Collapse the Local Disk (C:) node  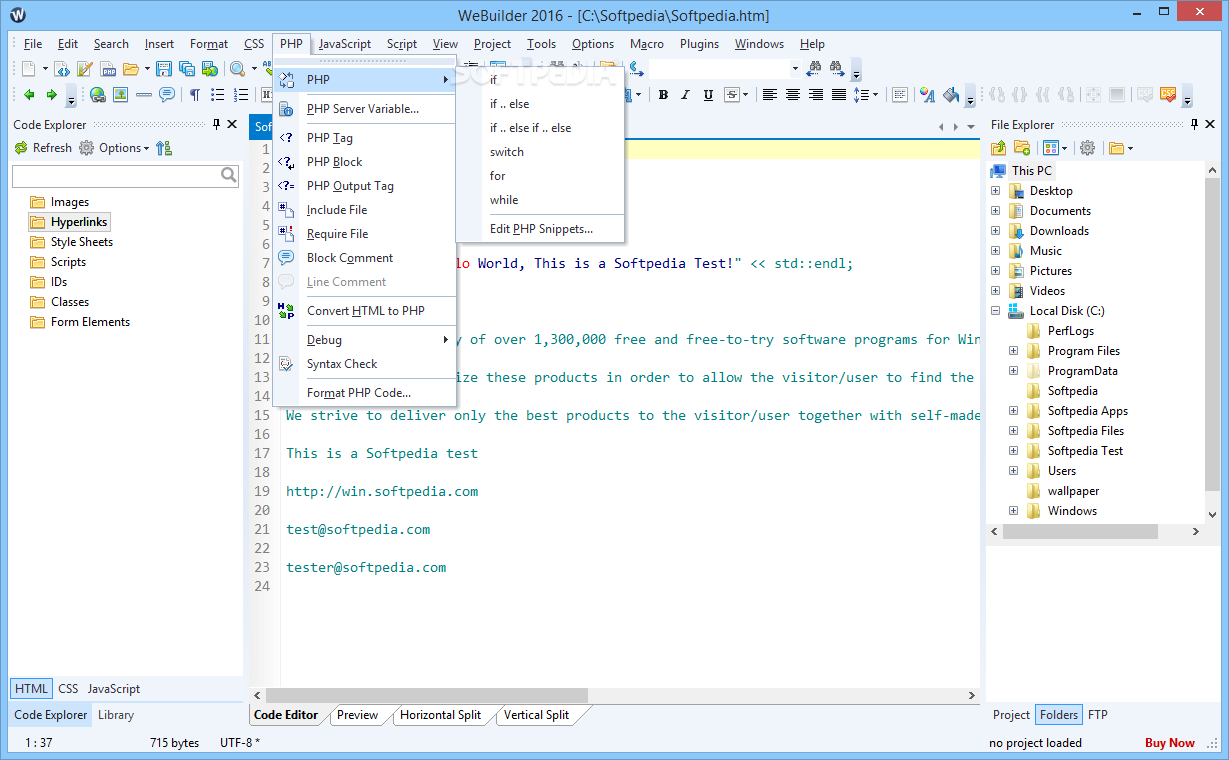click(995, 310)
